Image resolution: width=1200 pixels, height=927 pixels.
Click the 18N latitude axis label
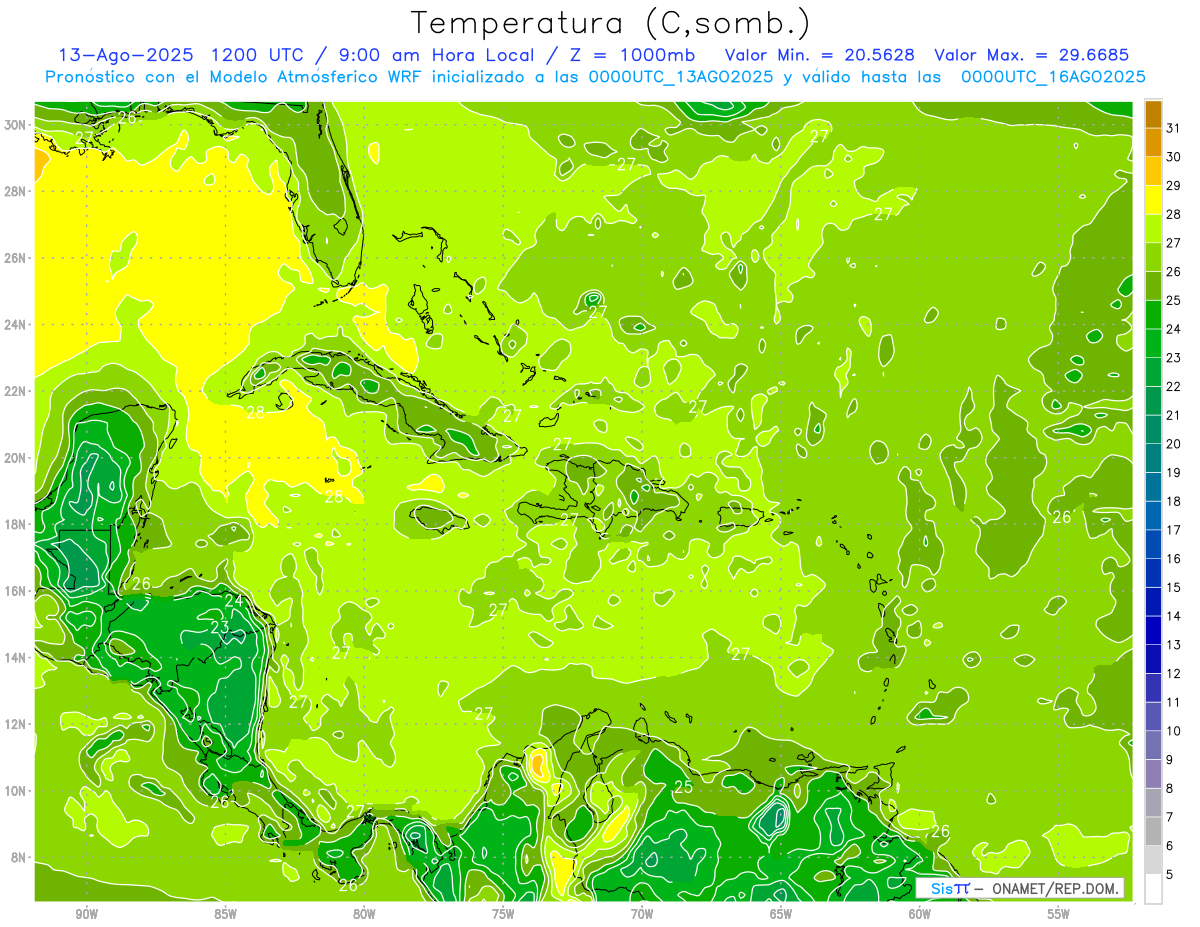[15, 524]
